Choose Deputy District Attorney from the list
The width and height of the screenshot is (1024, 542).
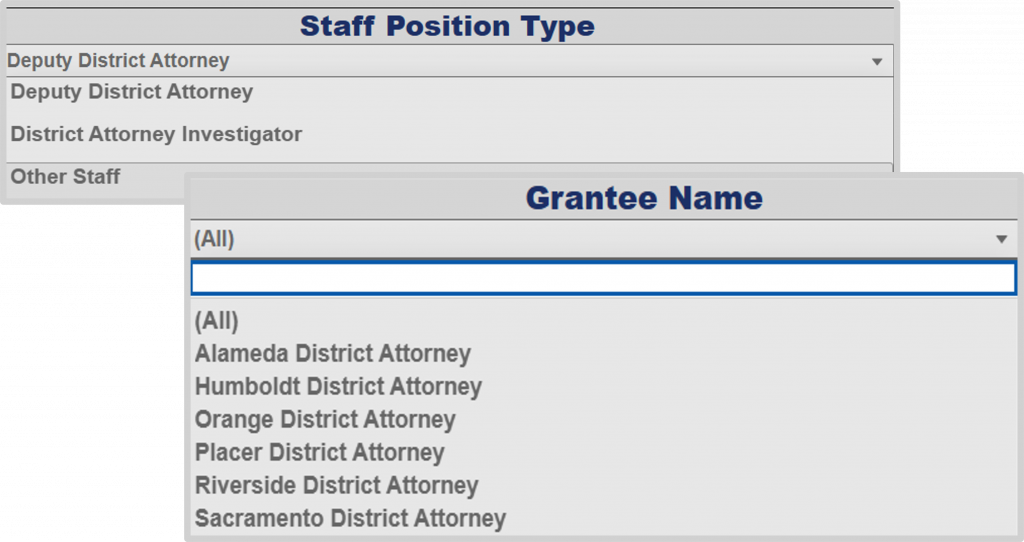[x=132, y=92]
